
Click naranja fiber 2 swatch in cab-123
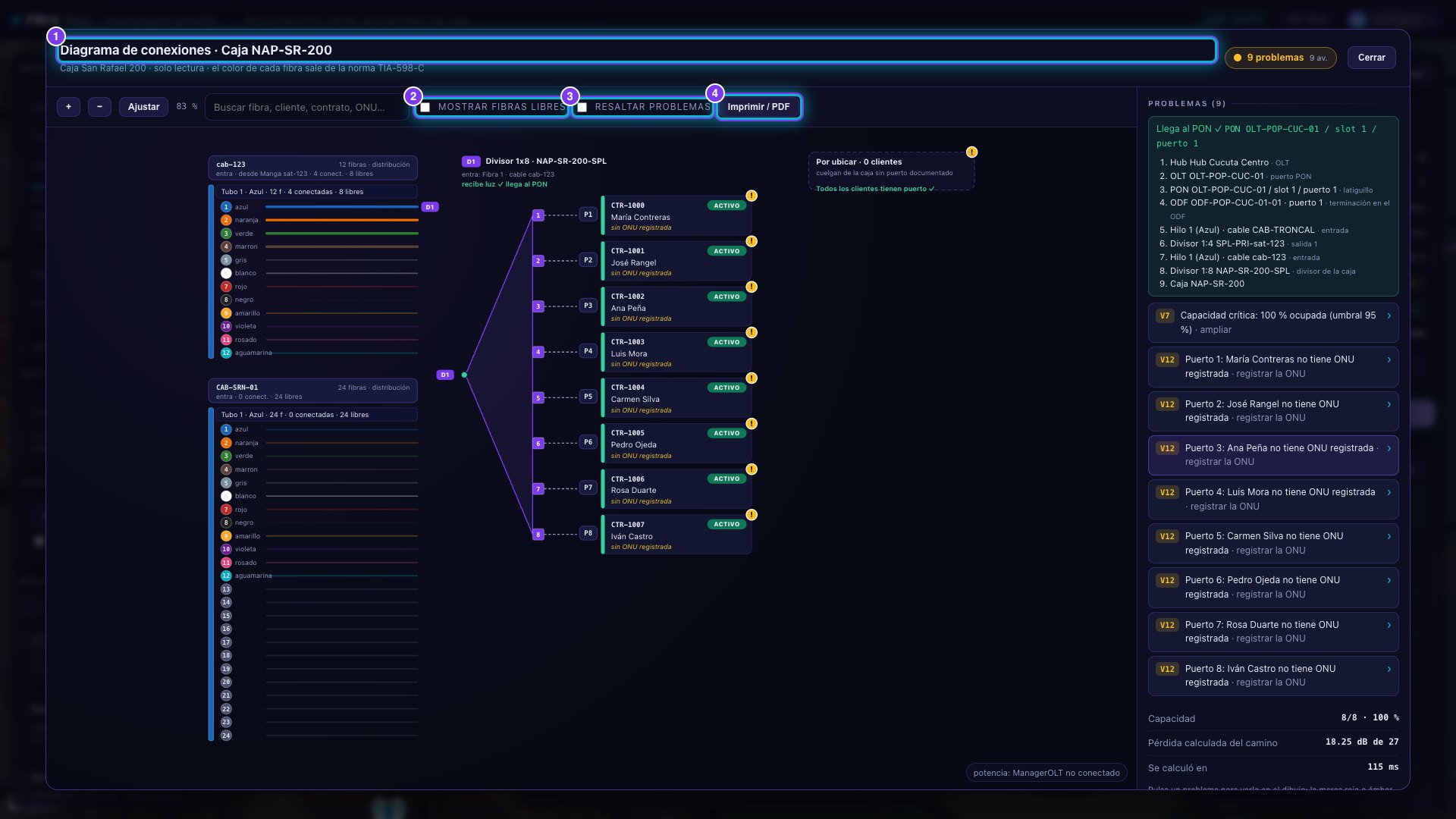(226, 220)
